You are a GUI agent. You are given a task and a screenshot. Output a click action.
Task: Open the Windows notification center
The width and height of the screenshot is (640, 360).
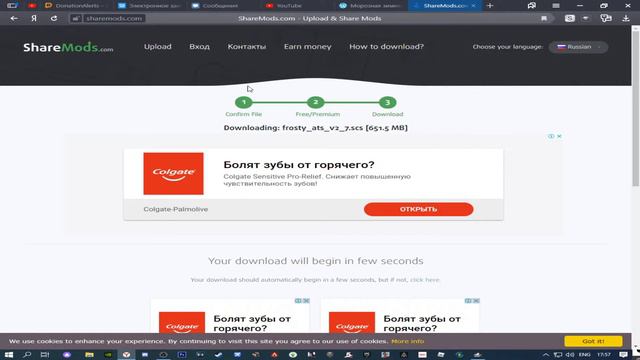point(623,355)
